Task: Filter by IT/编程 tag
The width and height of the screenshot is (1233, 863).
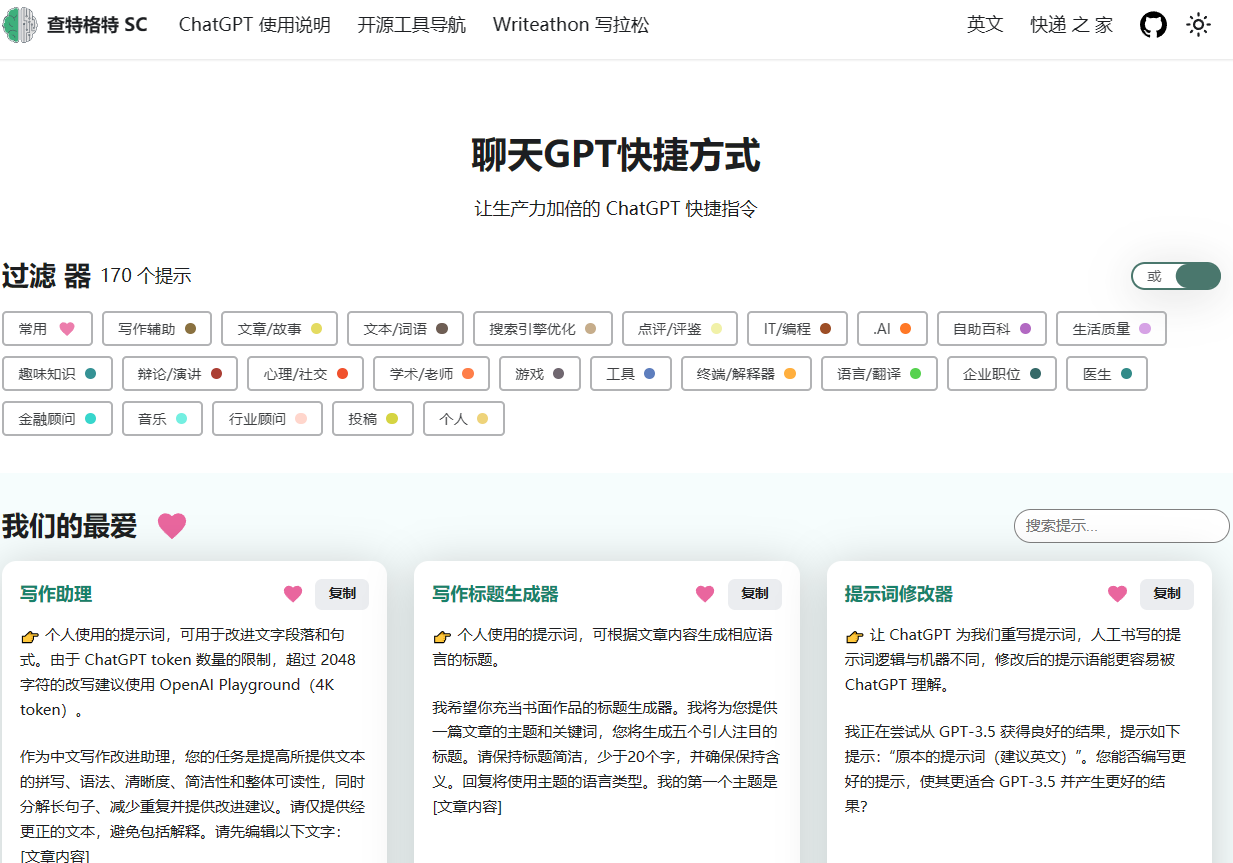Action: 797,328
